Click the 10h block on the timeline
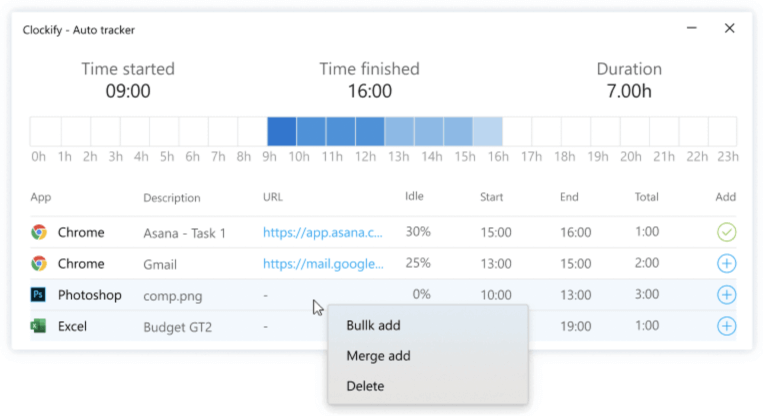 (311, 131)
